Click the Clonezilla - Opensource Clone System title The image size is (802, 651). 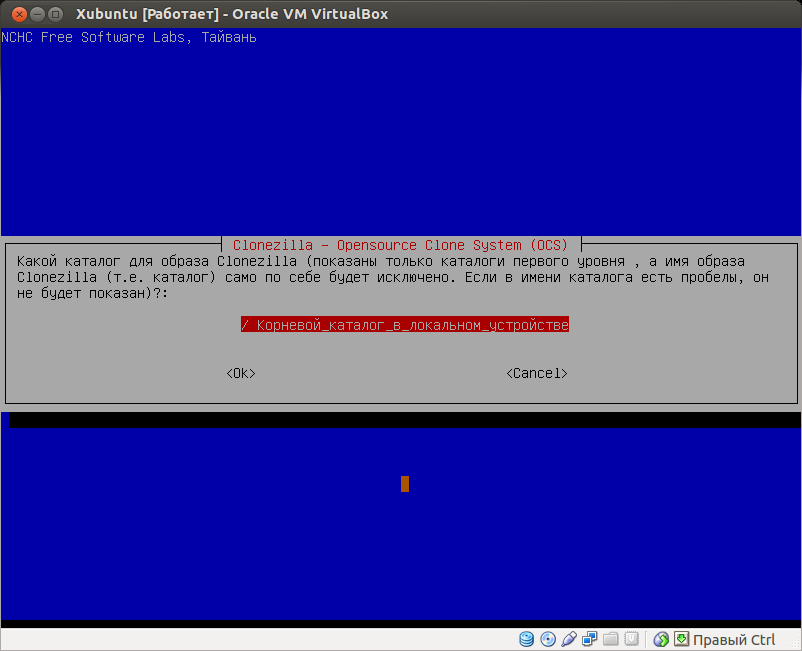[x=400, y=245]
